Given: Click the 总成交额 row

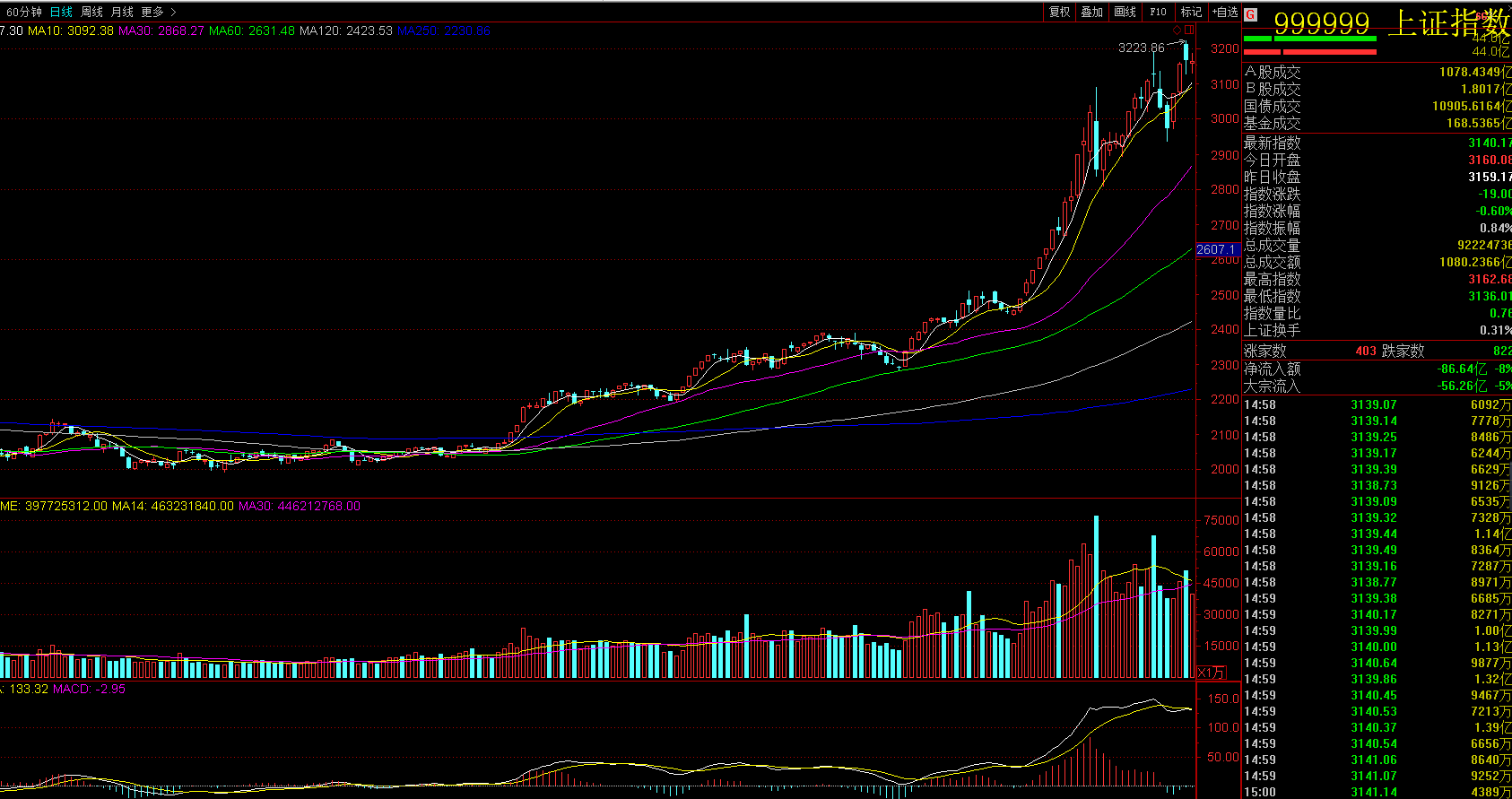Looking at the screenshot, I should 1377,262.
